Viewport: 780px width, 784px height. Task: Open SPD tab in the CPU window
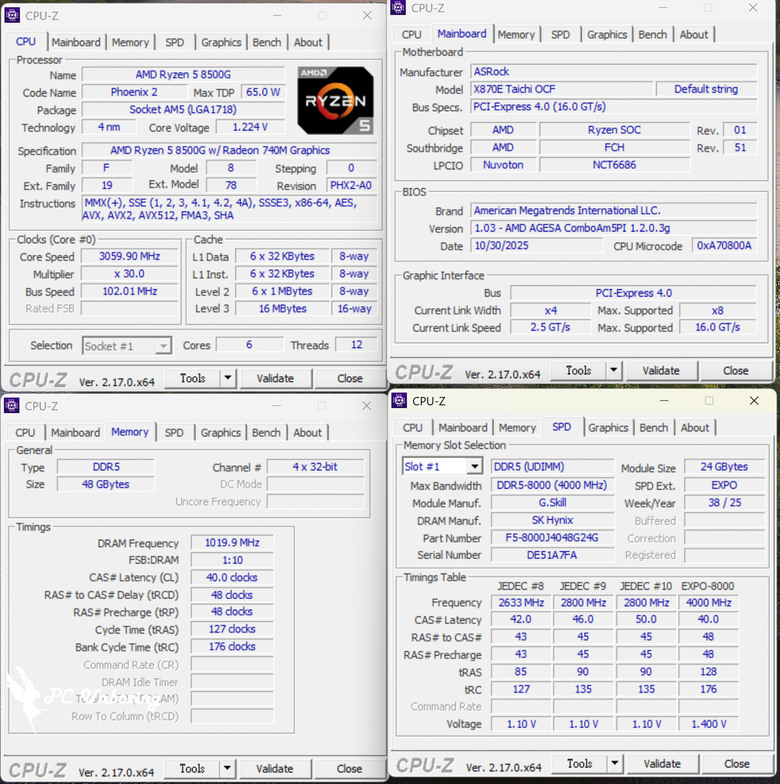tap(174, 42)
